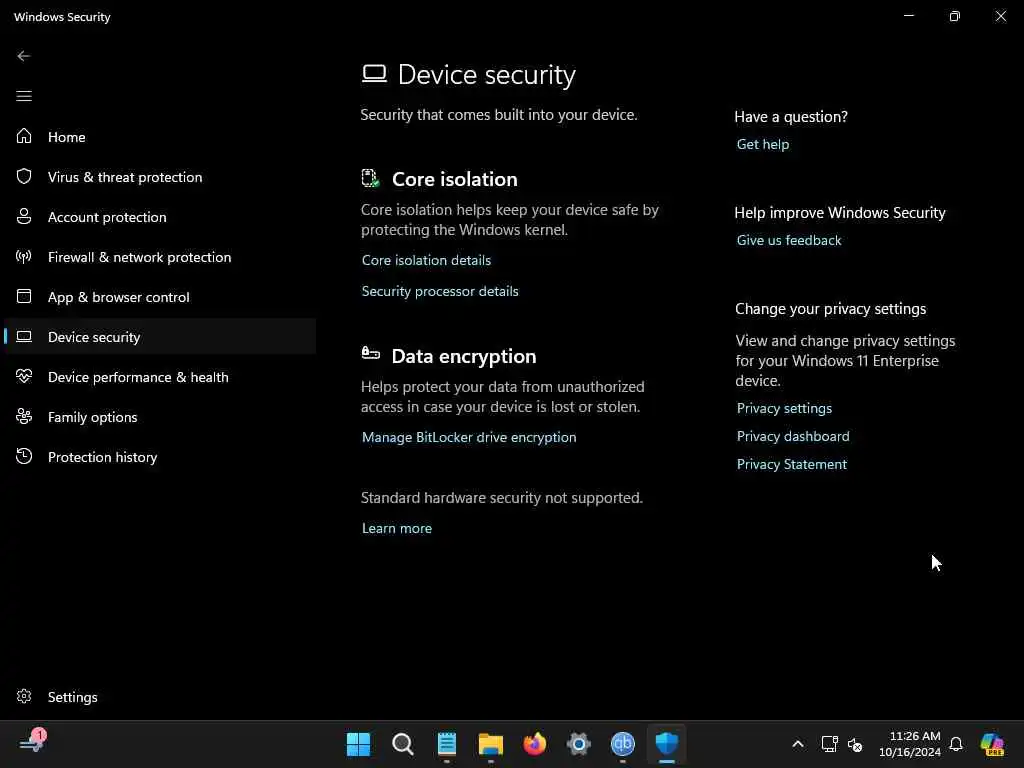Click the network status tray icon
1024x768 pixels.
coord(829,744)
